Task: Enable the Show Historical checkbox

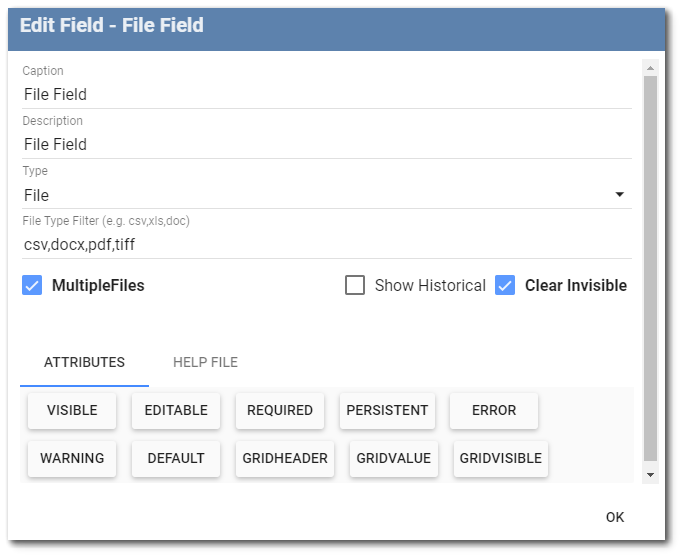Action: (x=355, y=285)
